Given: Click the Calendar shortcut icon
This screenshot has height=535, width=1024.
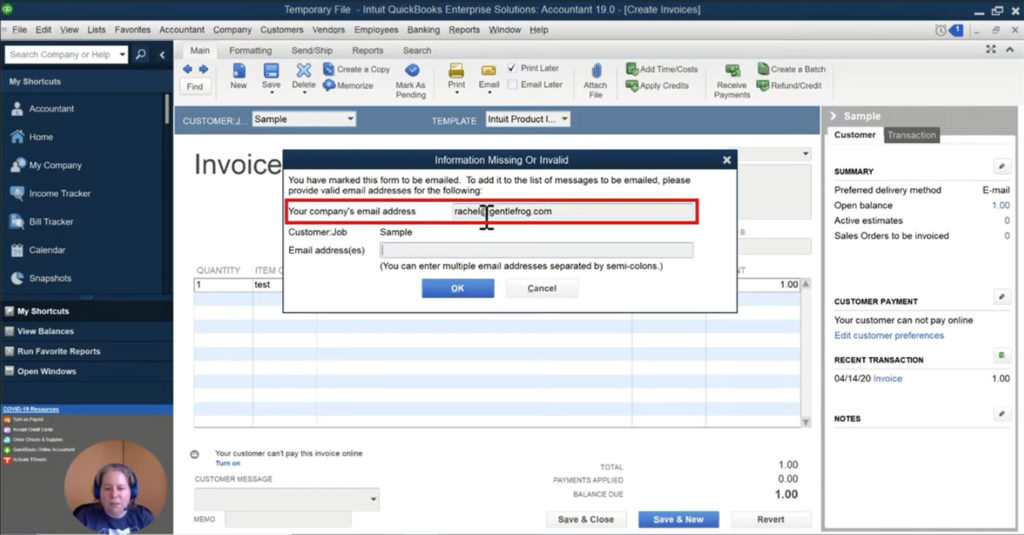Looking at the screenshot, I should (x=17, y=249).
